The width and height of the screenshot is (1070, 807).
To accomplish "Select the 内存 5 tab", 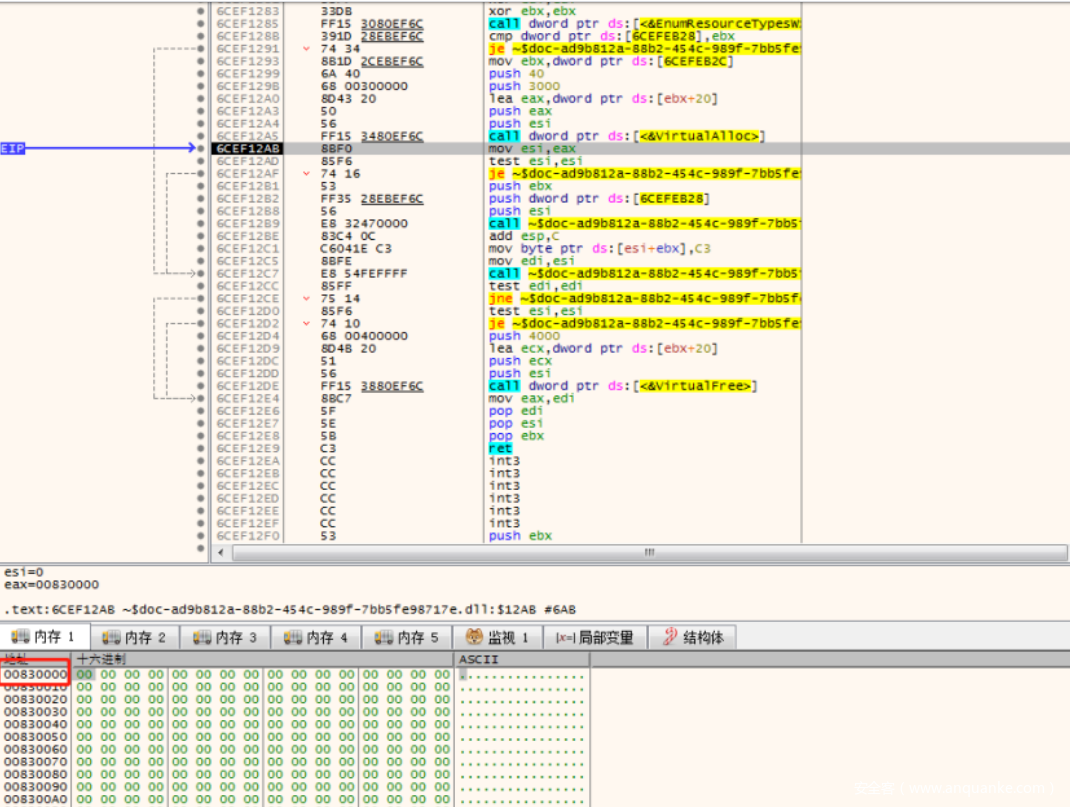I will click(408, 637).
